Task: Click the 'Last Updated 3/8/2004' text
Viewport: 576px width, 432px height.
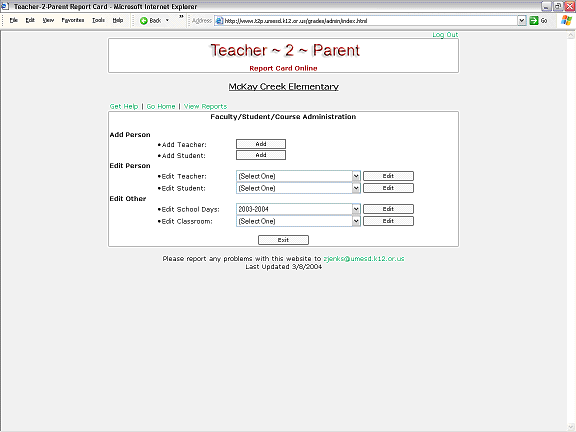Action: 284,267
